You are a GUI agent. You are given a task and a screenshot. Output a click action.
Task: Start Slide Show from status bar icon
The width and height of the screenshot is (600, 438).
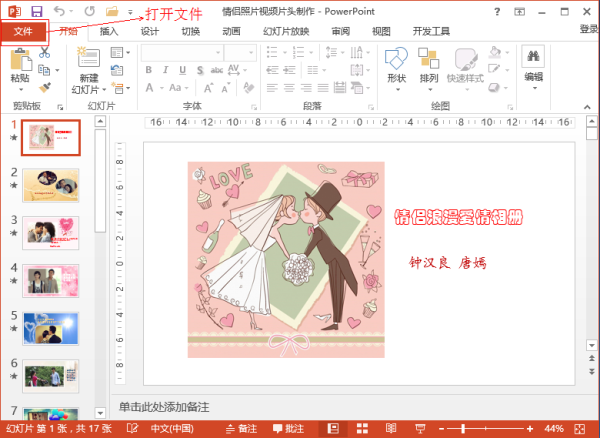point(420,429)
